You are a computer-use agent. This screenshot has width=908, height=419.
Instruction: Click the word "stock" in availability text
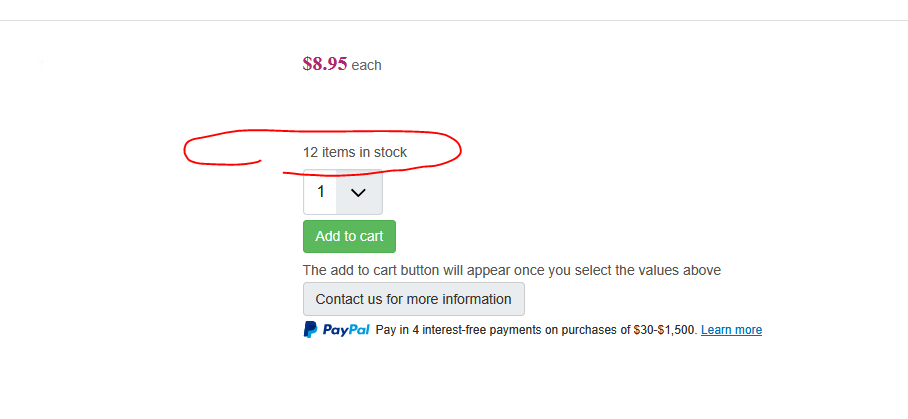coord(390,152)
